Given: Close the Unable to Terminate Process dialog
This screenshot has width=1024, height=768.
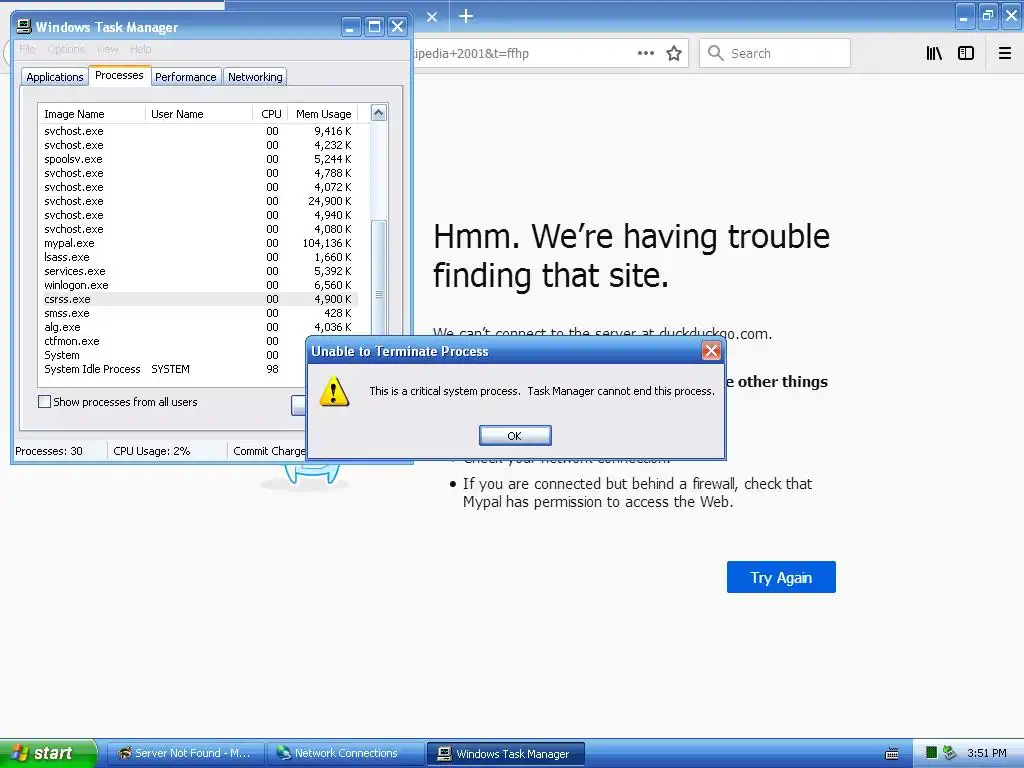Looking at the screenshot, I should tap(711, 351).
